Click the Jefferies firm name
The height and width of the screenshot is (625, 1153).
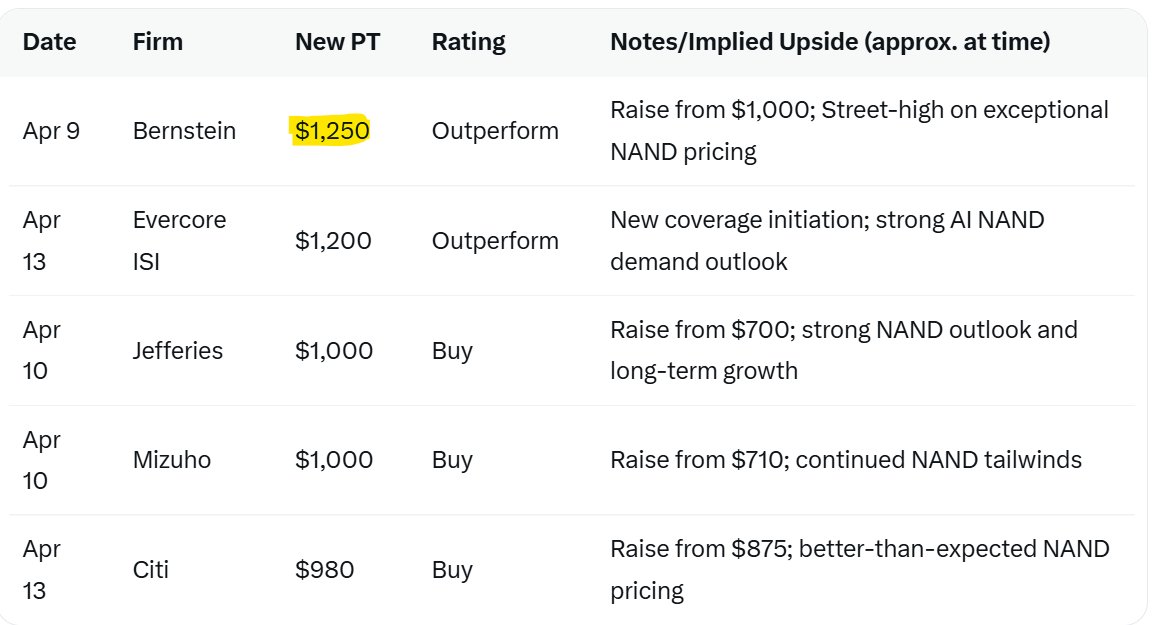click(x=177, y=351)
